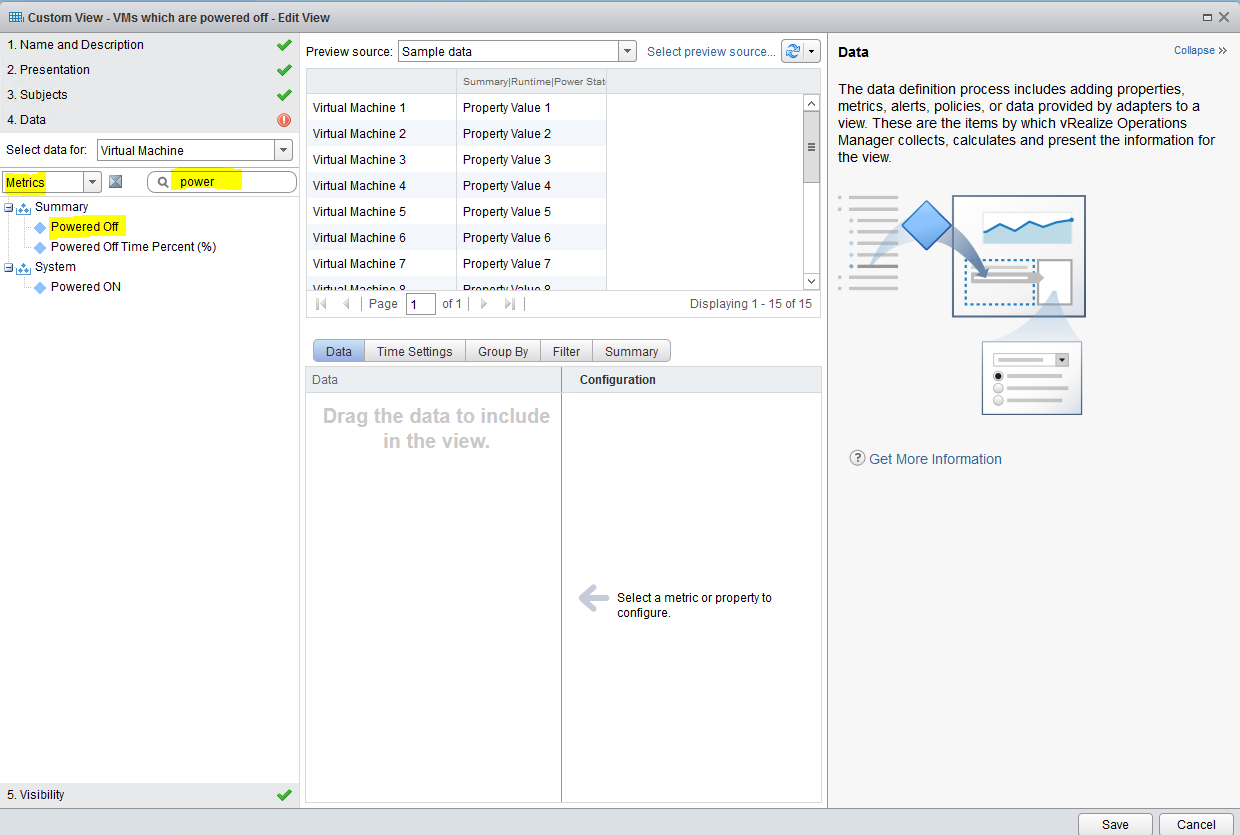Click the clear filter icon beside Metrics
The width and height of the screenshot is (1240, 835).
point(116,181)
